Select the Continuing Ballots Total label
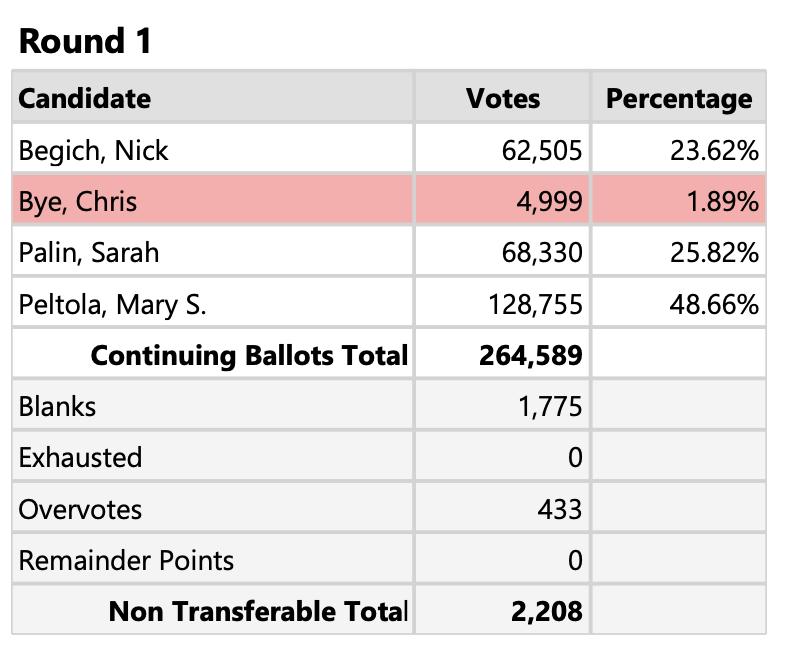Viewport: 796px width, 664px height. (249, 355)
